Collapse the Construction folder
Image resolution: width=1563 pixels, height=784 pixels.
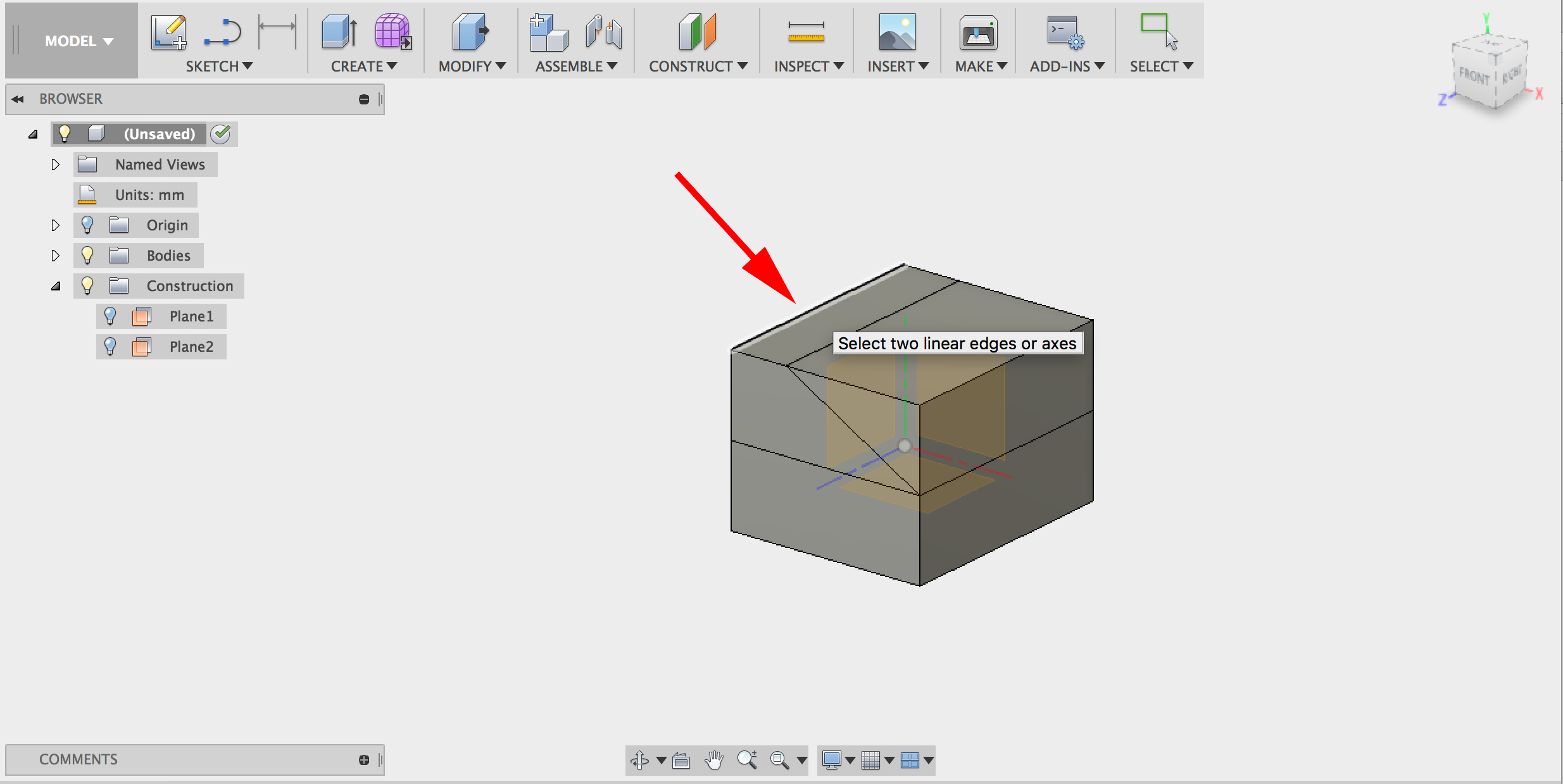point(56,286)
